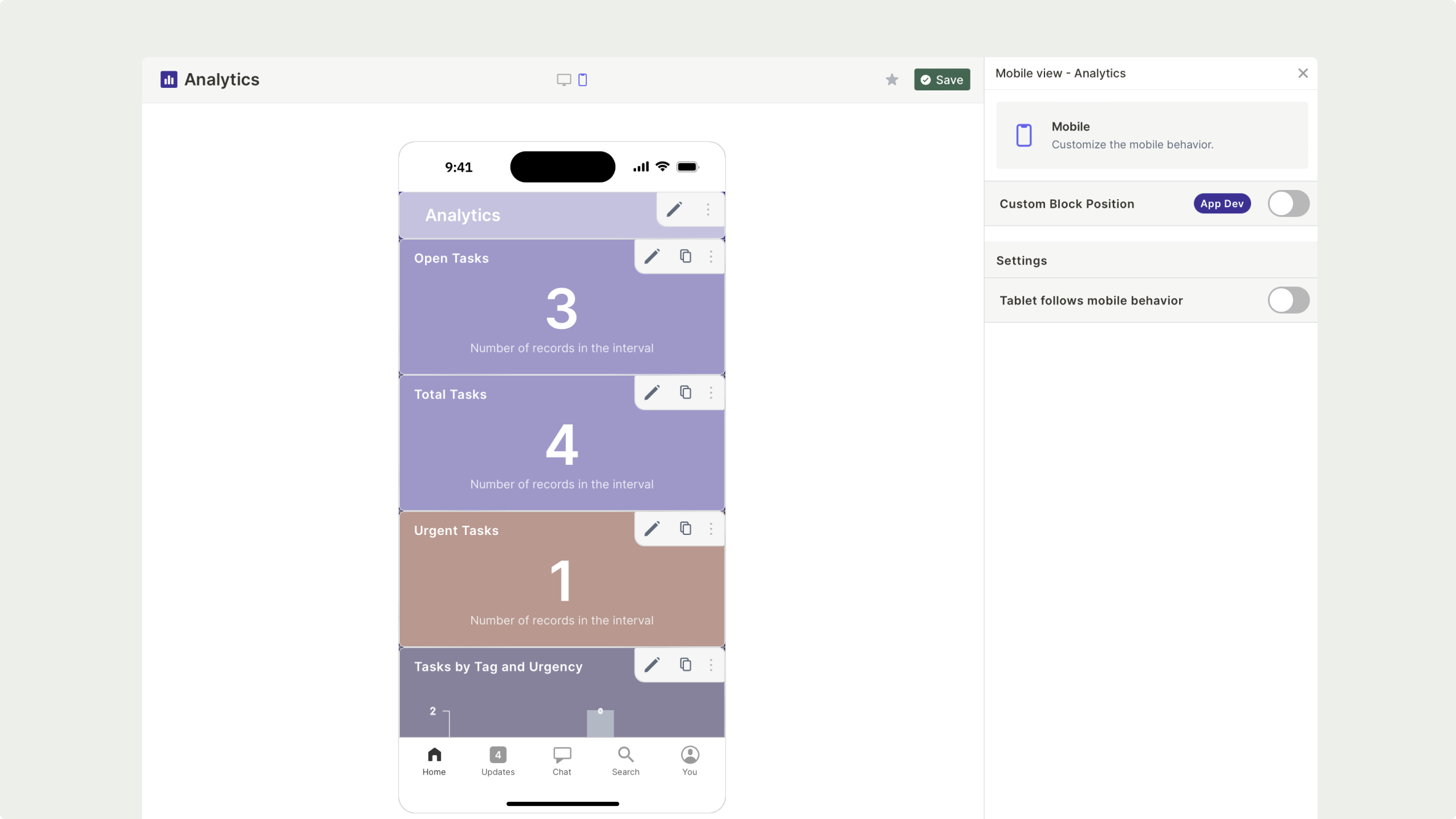Click the 'Total Tasks' block title

click(450, 394)
